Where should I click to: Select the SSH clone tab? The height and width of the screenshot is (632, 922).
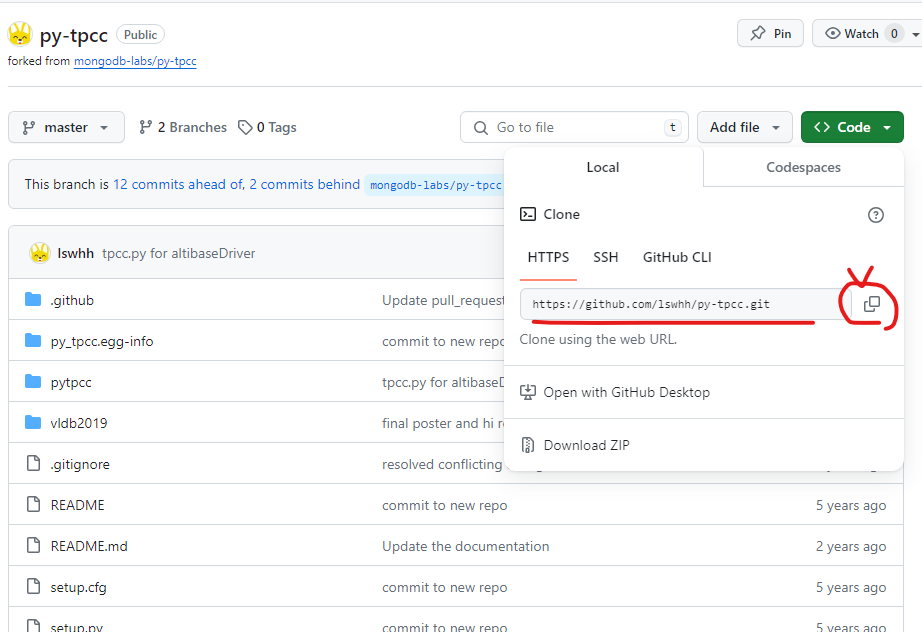click(605, 257)
